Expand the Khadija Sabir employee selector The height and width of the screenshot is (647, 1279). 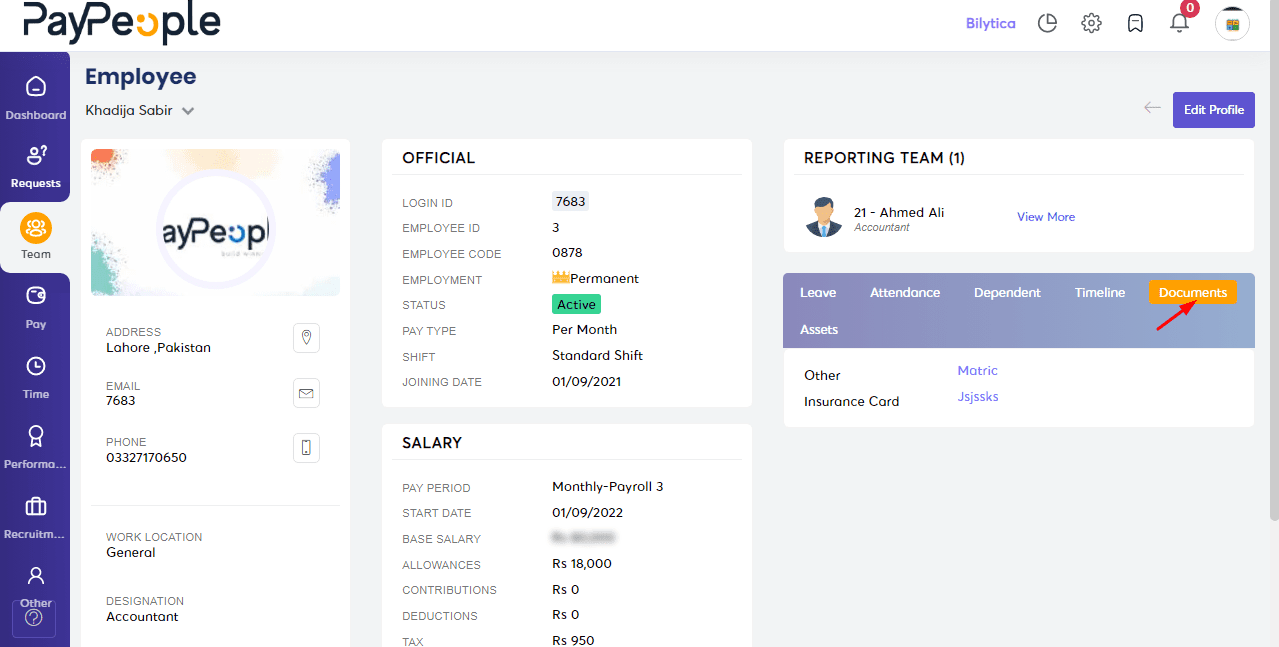pyautogui.click(x=140, y=110)
